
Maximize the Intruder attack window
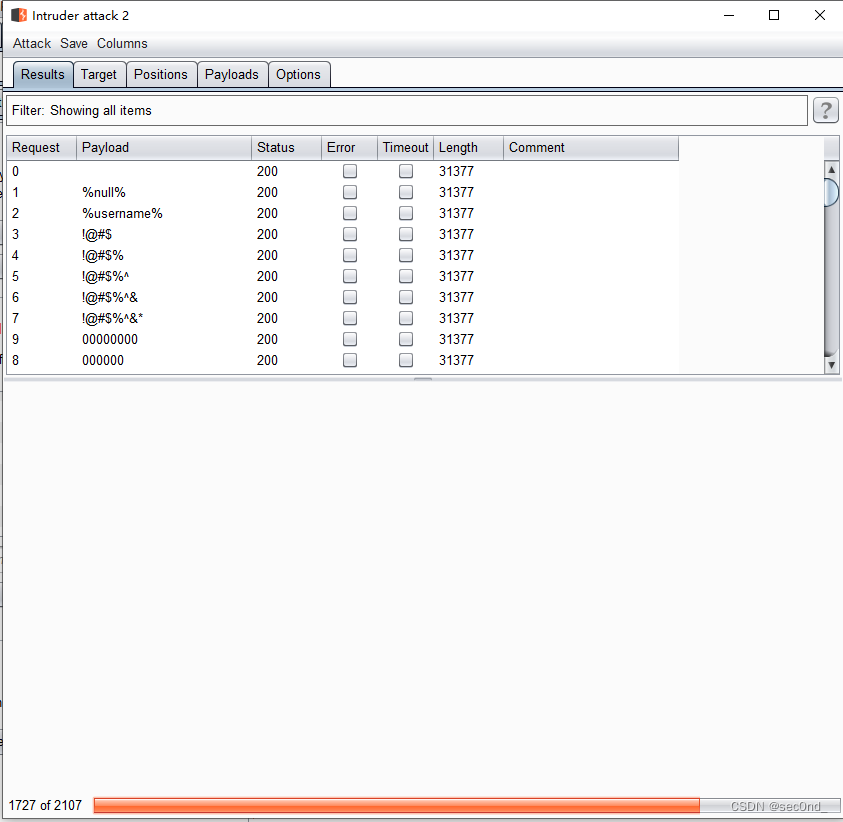click(774, 15)
